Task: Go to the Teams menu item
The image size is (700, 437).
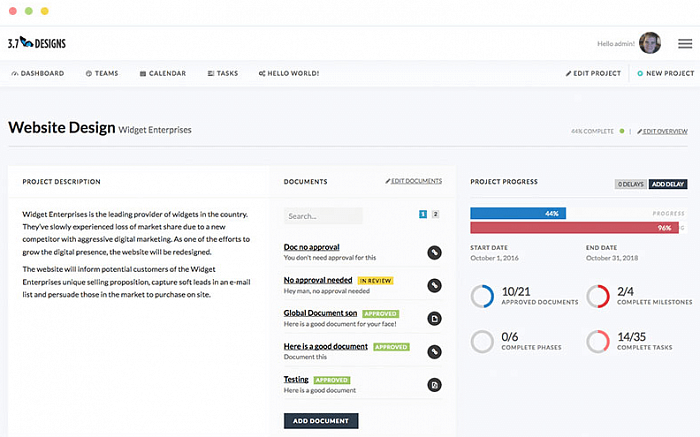Action: click(x=102, y=73)
